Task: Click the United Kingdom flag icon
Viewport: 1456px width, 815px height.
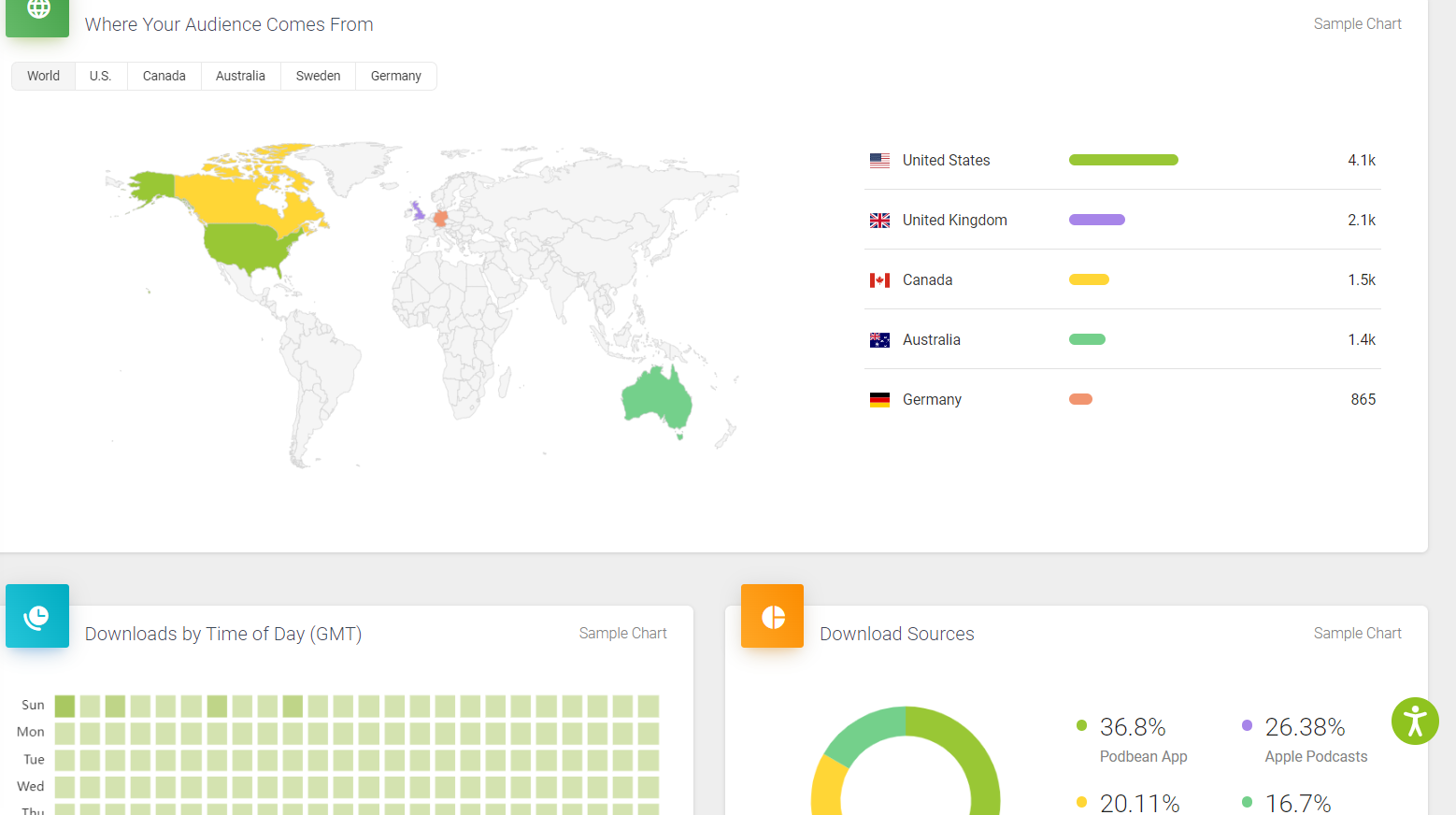Action: tap(879, 220)
